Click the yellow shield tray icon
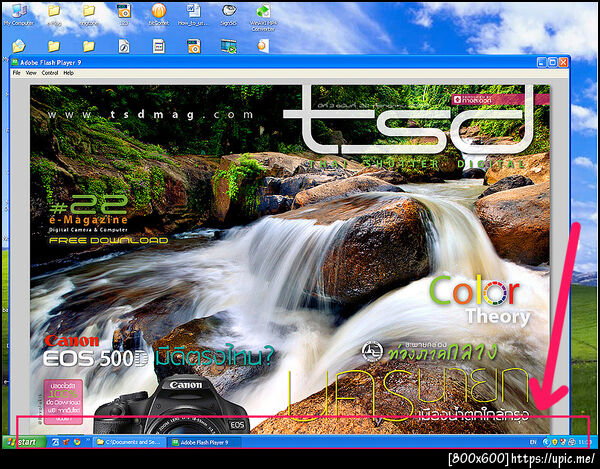Image resolution: width=600 pixels, height=469 pixels. pos(554,442)
